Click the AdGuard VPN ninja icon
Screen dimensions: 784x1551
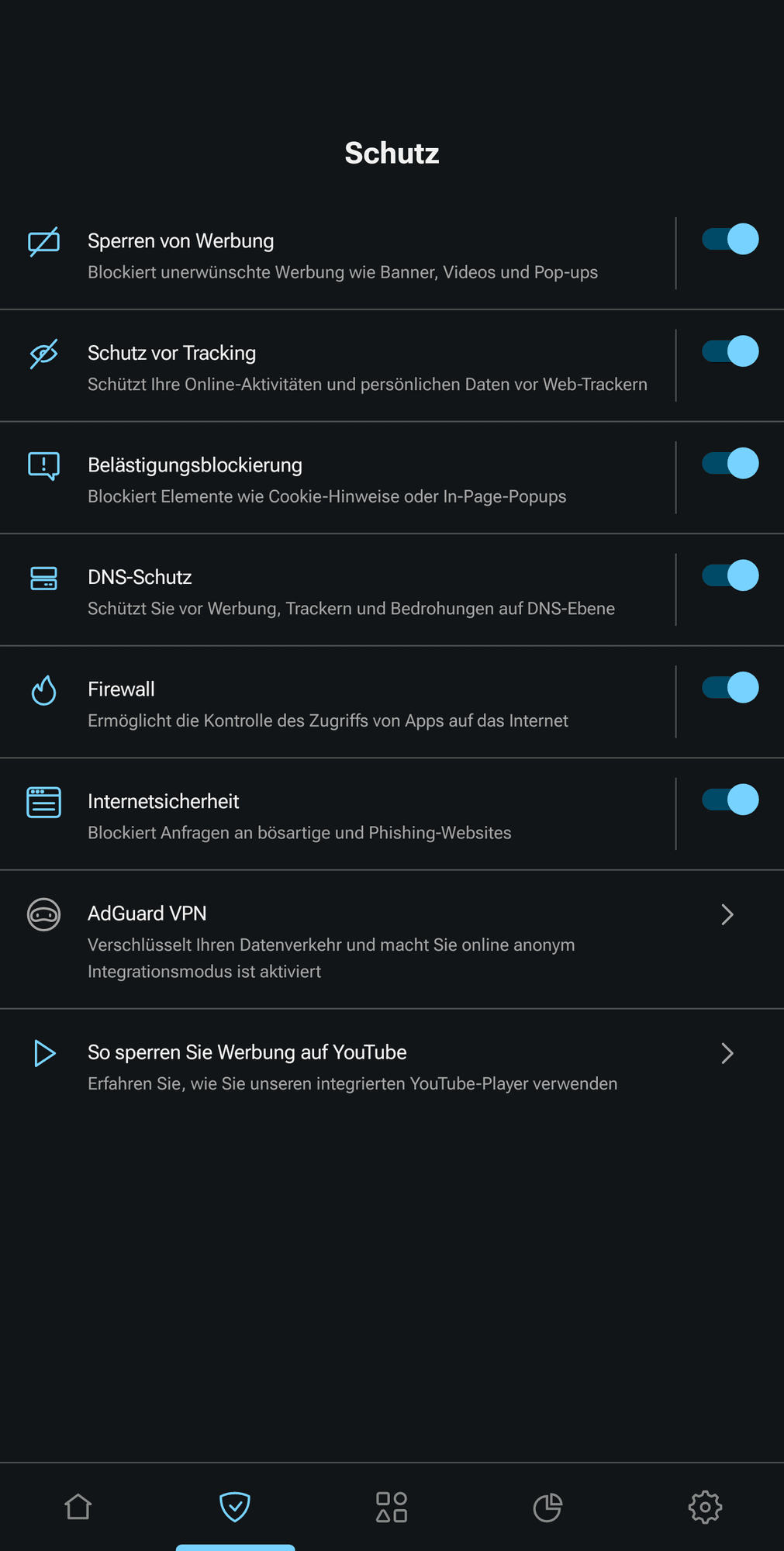[x=44, y=914]
